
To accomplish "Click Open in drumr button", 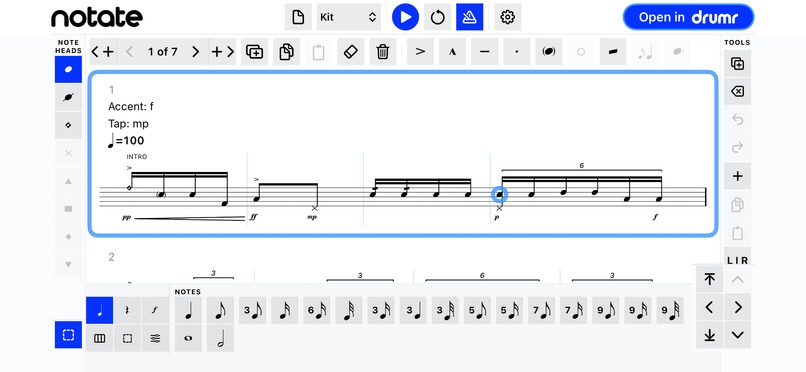I will 688,17.
